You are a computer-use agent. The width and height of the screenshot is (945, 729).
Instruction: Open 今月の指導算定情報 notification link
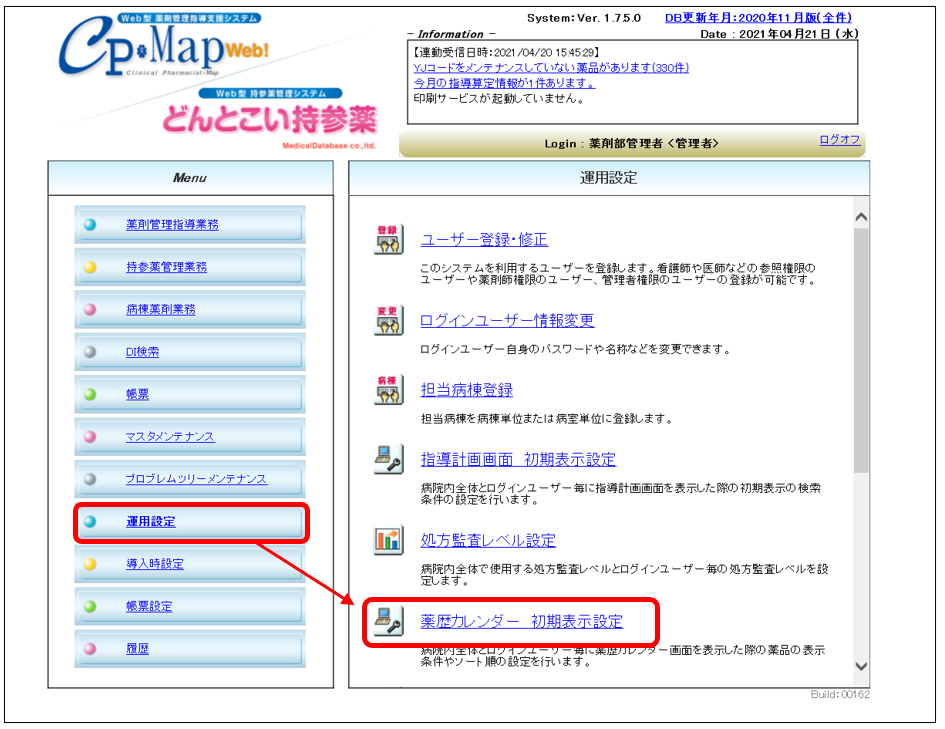click(x=504, y=83)
